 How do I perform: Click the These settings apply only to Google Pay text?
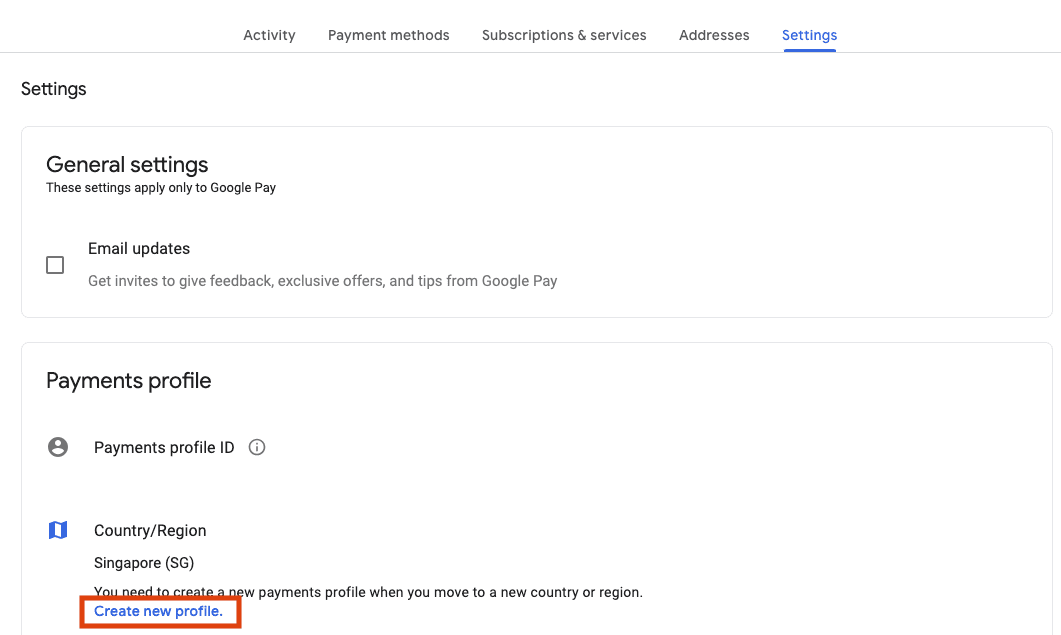click(x=160, y=187)
